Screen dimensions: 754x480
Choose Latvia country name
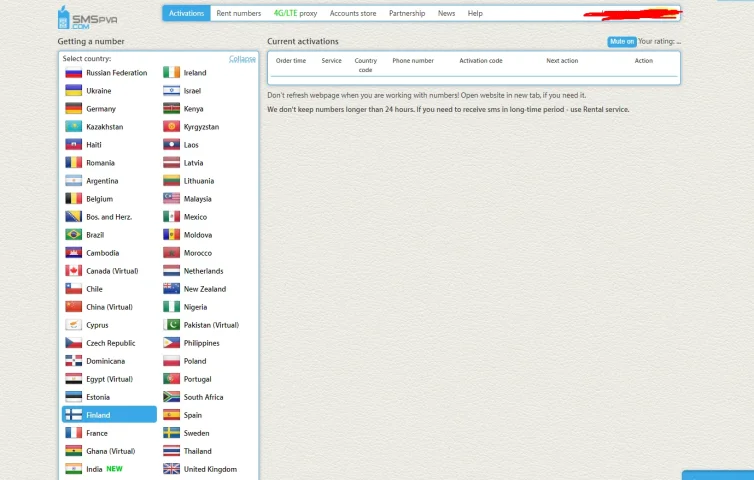coord(193,163)
